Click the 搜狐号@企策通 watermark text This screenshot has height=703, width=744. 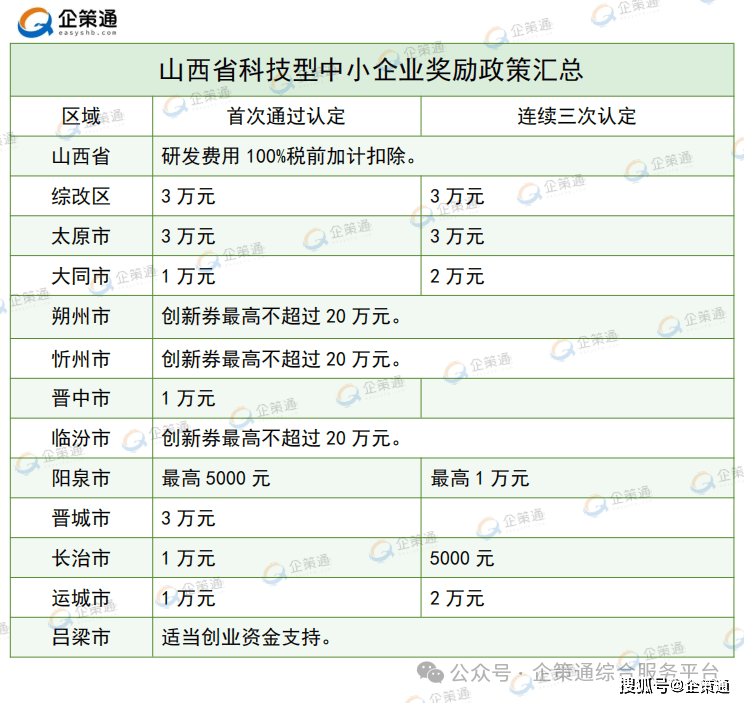coord(674,686)
